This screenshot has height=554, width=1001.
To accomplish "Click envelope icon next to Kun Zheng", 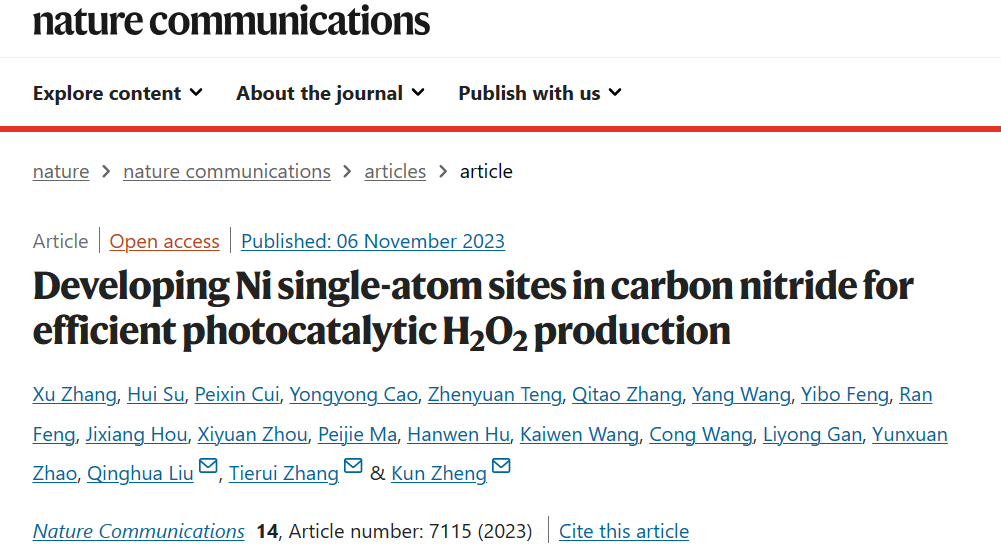I will [x=501, y=466].
